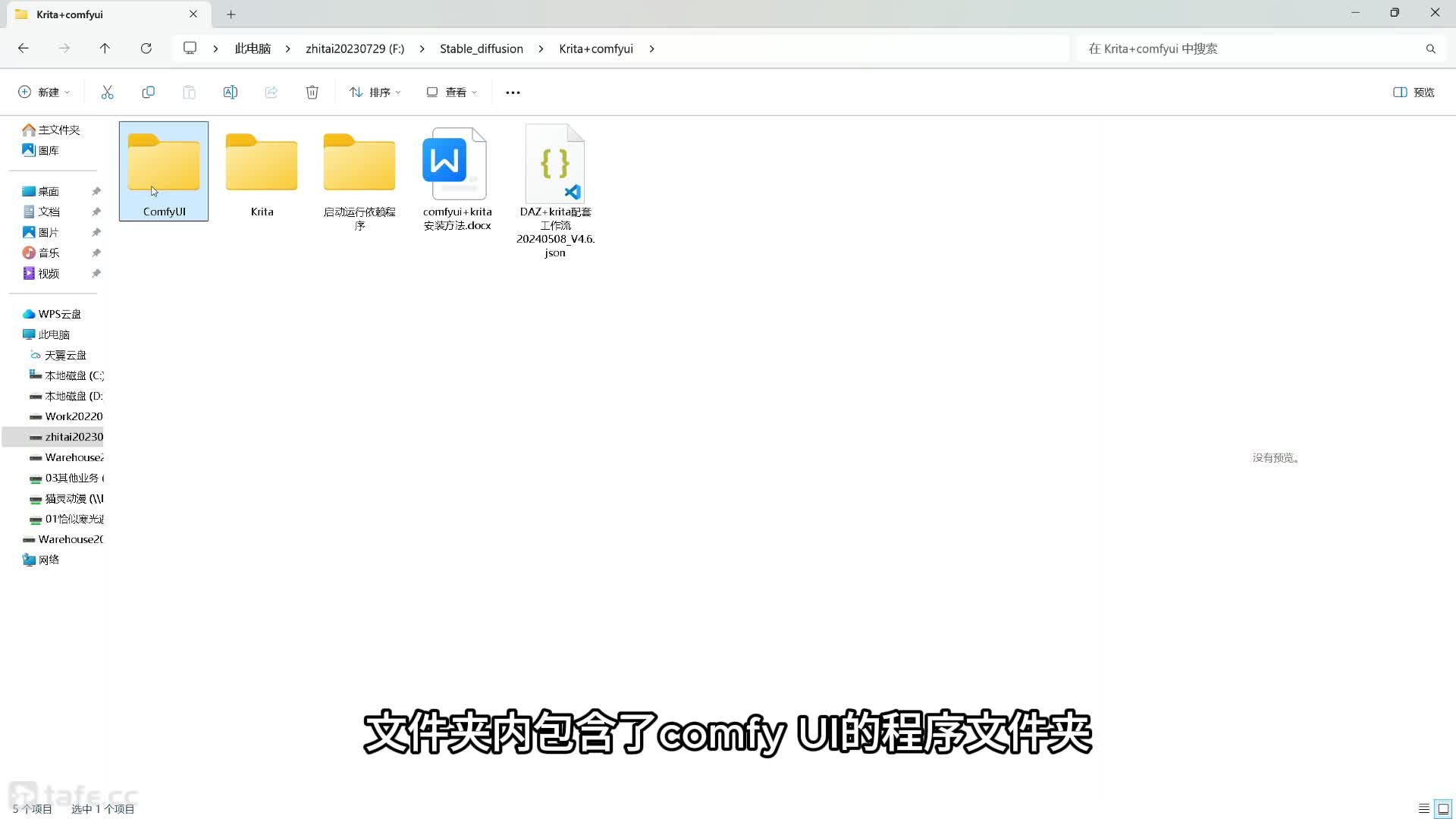Select 图库 in the sidebar
This screenshot has width=1456, height=819.
tap(41, 150)
